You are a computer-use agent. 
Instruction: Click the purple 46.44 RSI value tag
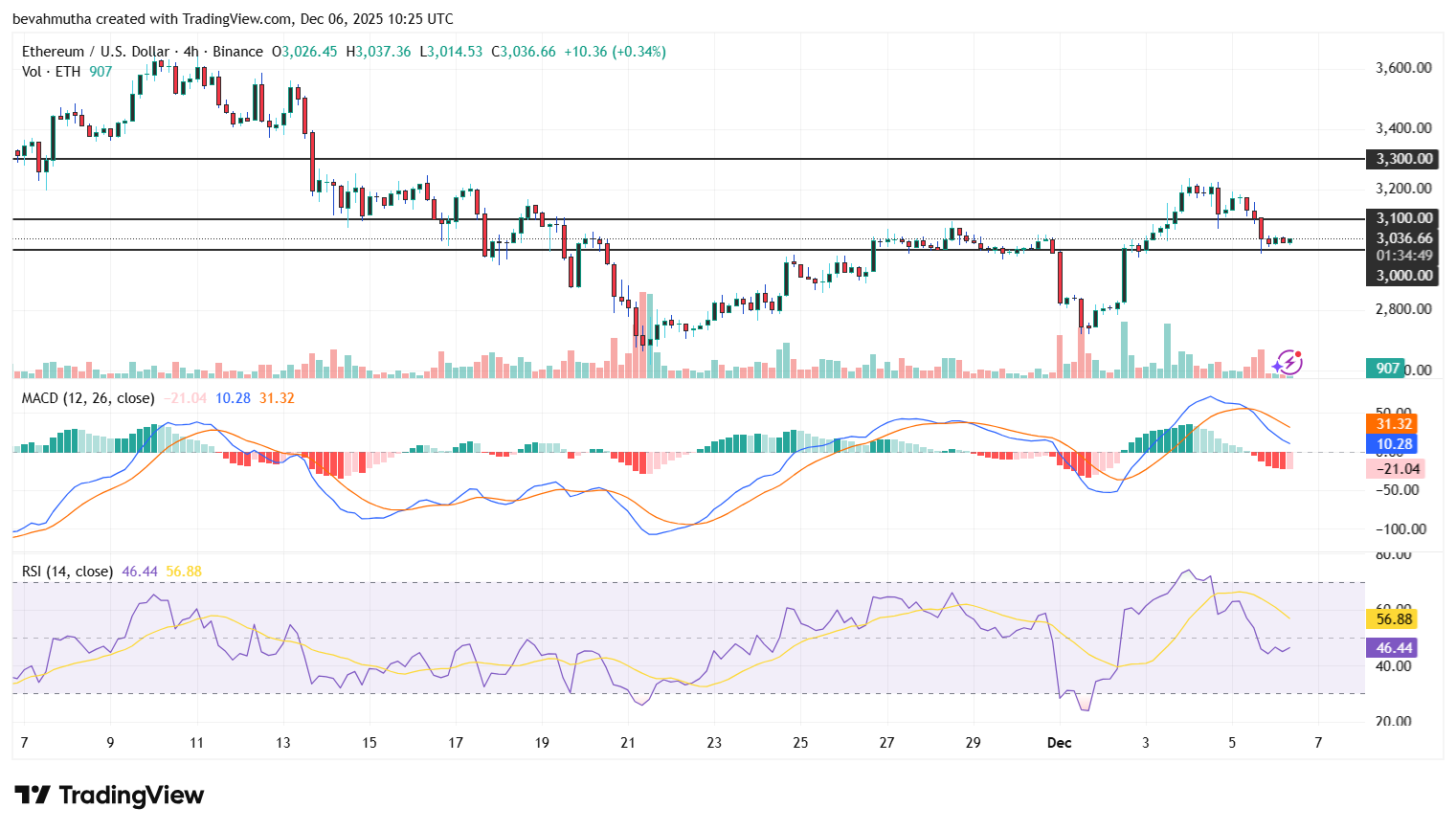click(x=1390, y=648)
